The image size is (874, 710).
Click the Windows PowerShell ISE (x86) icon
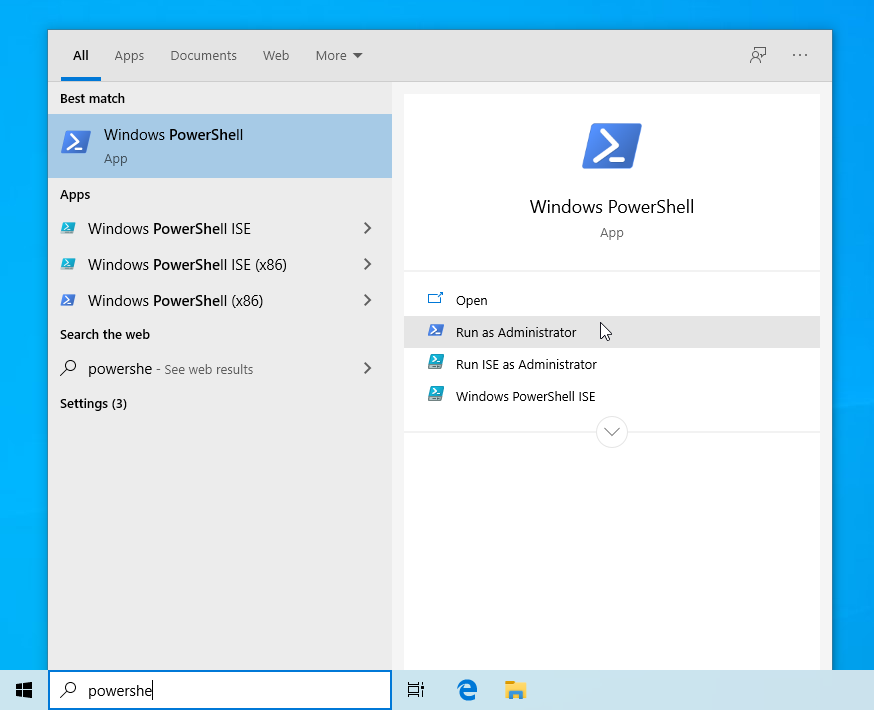68,265
